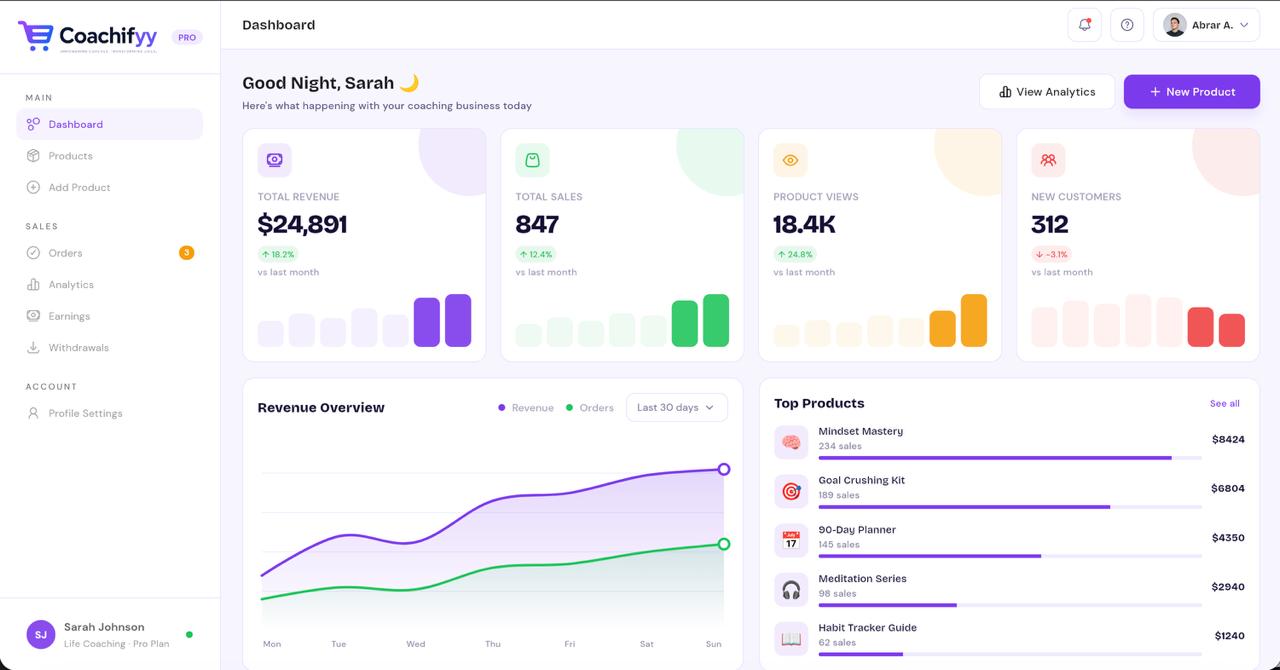The height and width of the screenshot is (670, 1280).
Task: Click the Habit Tracker Guide progress bar
Action: click(x=1010, y=654)
